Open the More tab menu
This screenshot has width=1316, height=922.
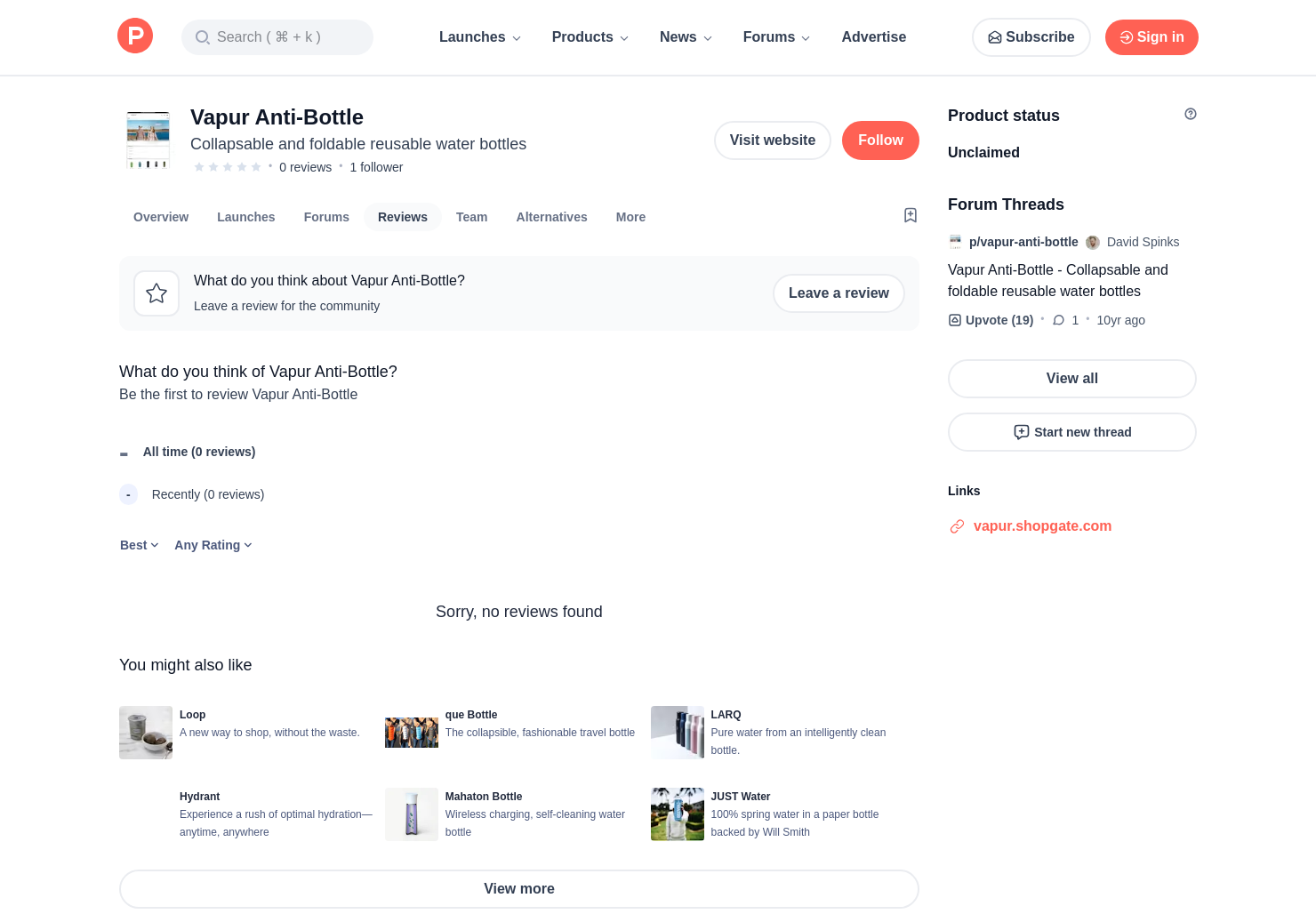[x=631, y=217]
